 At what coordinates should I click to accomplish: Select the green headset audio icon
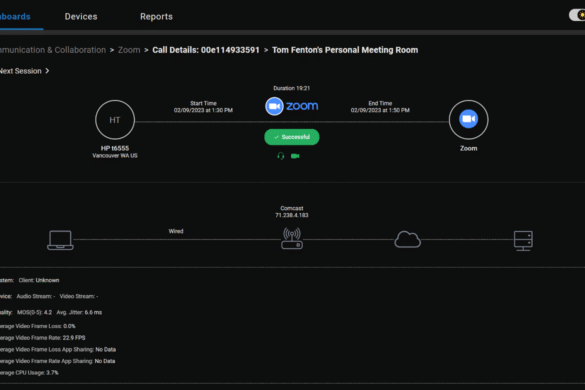point(281,156)
